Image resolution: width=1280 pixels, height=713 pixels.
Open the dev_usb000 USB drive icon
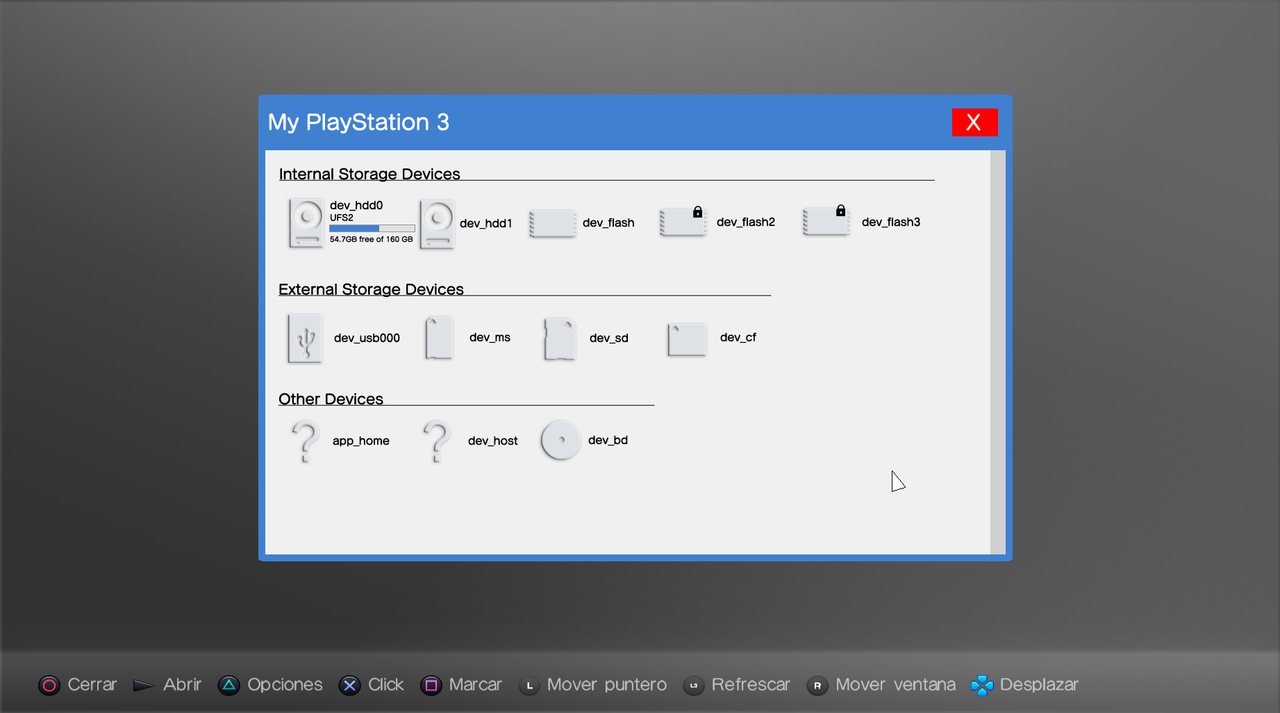(305, 338)
